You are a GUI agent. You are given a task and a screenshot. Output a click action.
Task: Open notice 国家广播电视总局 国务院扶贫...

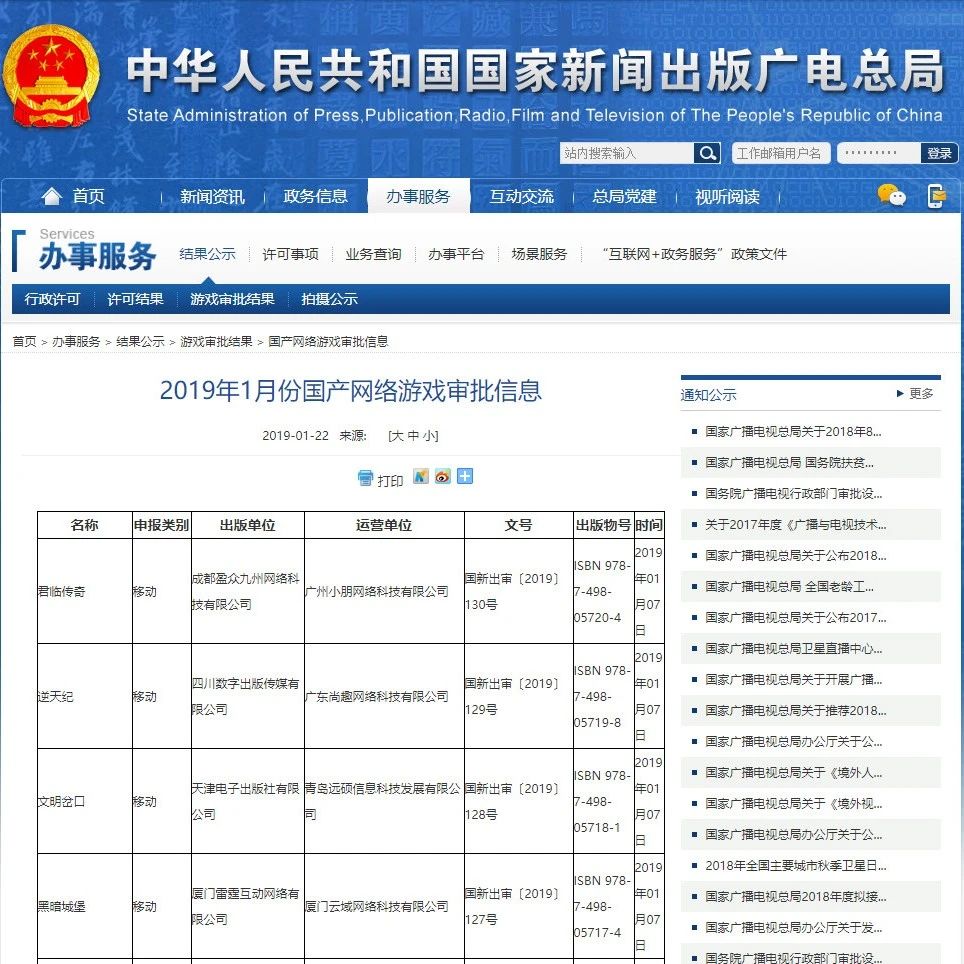[789, 462]
